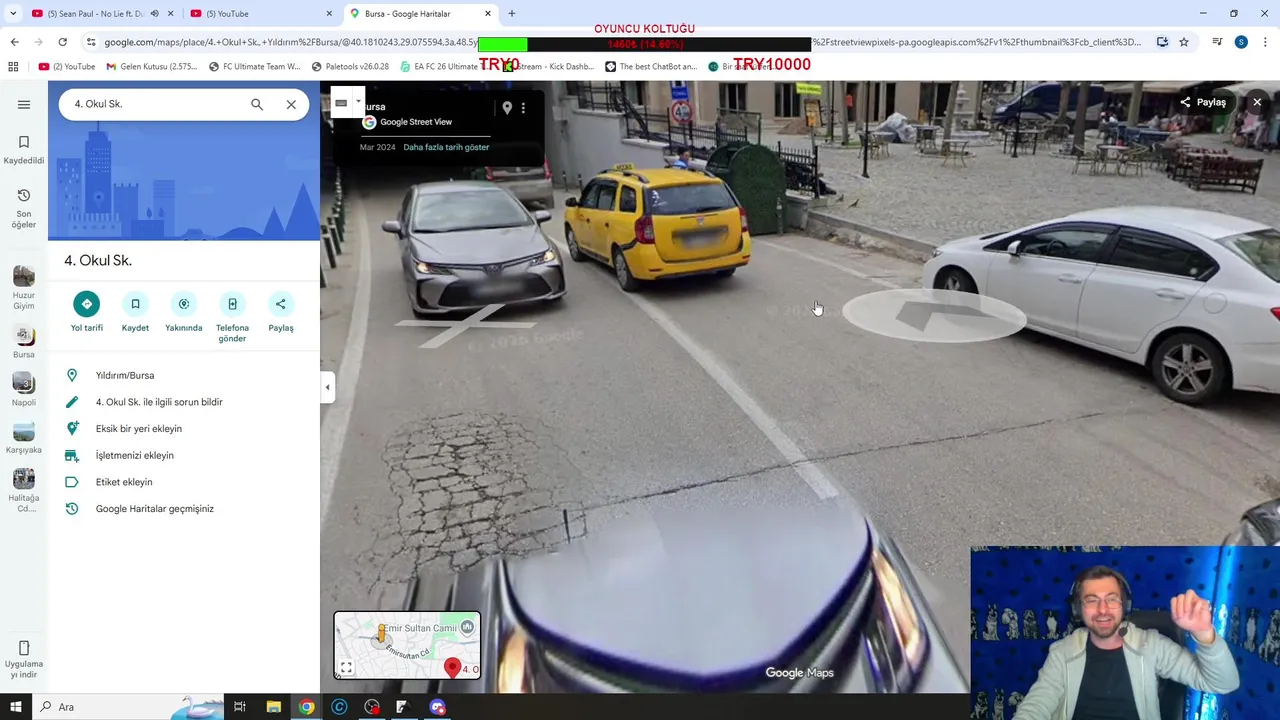Click the Yıldırım/Bursa address row
Viewport: 1280px width, 720px height.
tap(184, 375)
